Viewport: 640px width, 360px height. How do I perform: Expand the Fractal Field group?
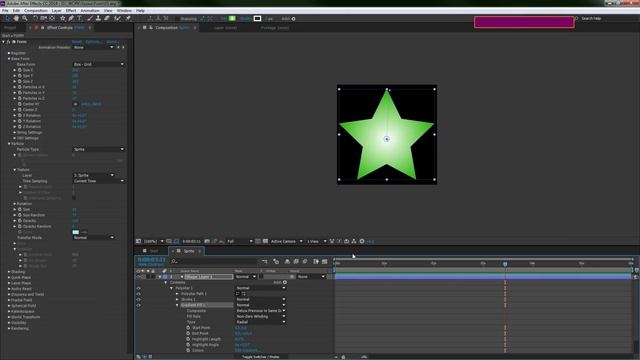[x=9, y=300]
